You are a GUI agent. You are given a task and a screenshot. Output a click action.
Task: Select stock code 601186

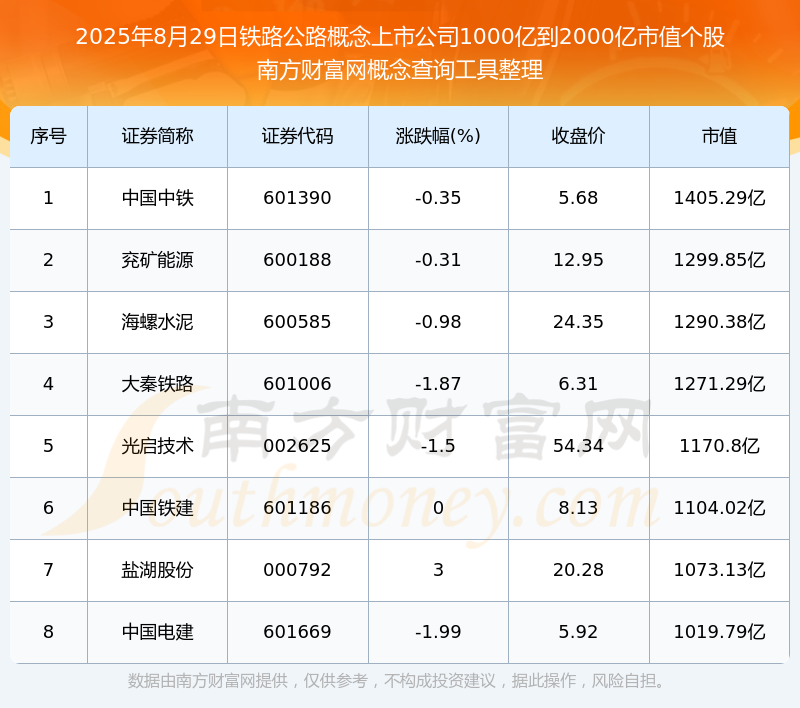[x=297, y=508]
